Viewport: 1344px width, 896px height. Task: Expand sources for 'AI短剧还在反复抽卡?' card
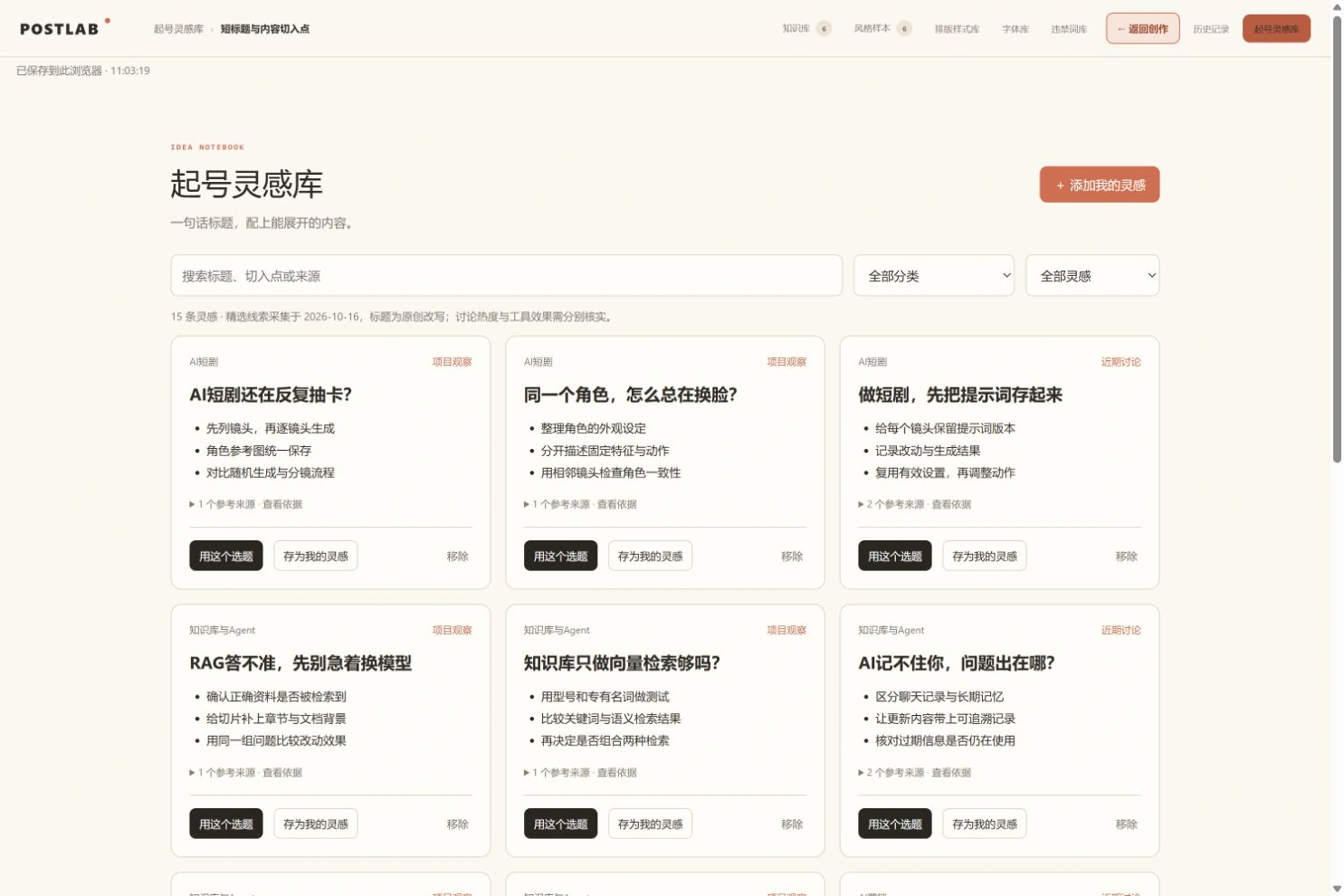click(245, 504)
